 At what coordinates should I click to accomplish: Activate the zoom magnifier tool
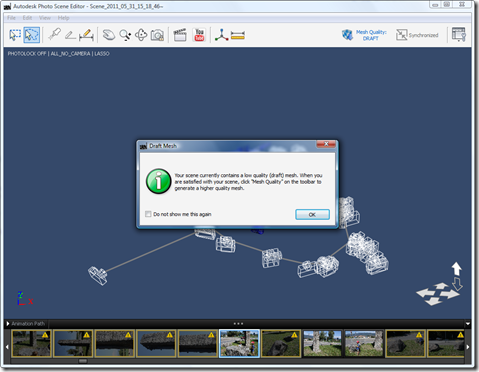pyautogui.click(x=125, y=35)
